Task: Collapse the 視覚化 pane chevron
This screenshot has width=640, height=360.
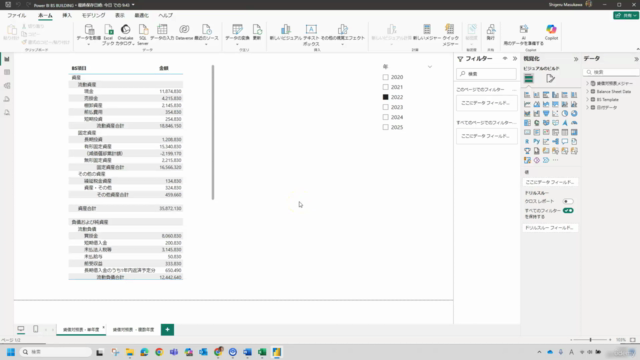Action: pos(576,59)
